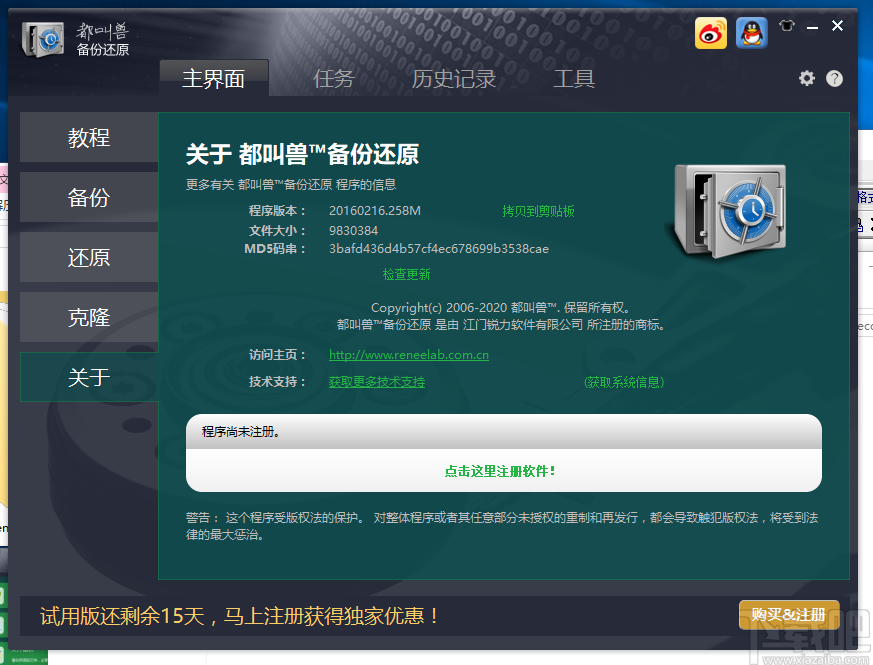Screen dimensions: 873x665
Task: Switch to the 任务 tab
Action: pos(333,79)
